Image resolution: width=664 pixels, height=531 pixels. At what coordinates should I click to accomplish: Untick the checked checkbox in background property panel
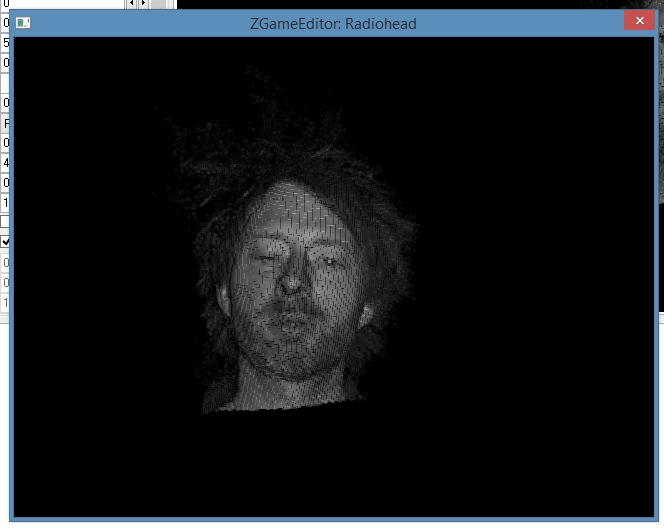[5, 242]
